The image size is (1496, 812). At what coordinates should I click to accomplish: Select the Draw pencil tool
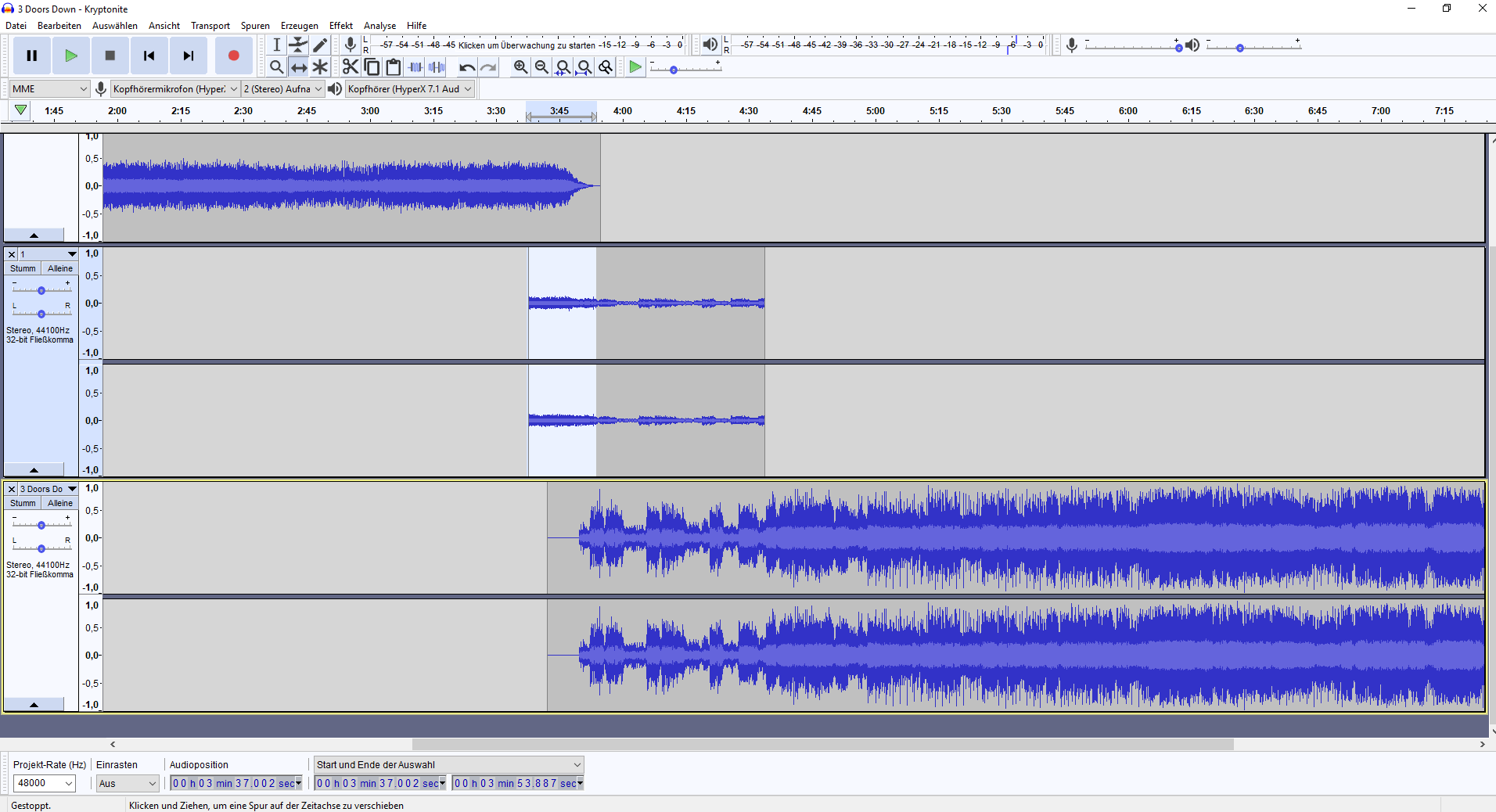point(320,45)
